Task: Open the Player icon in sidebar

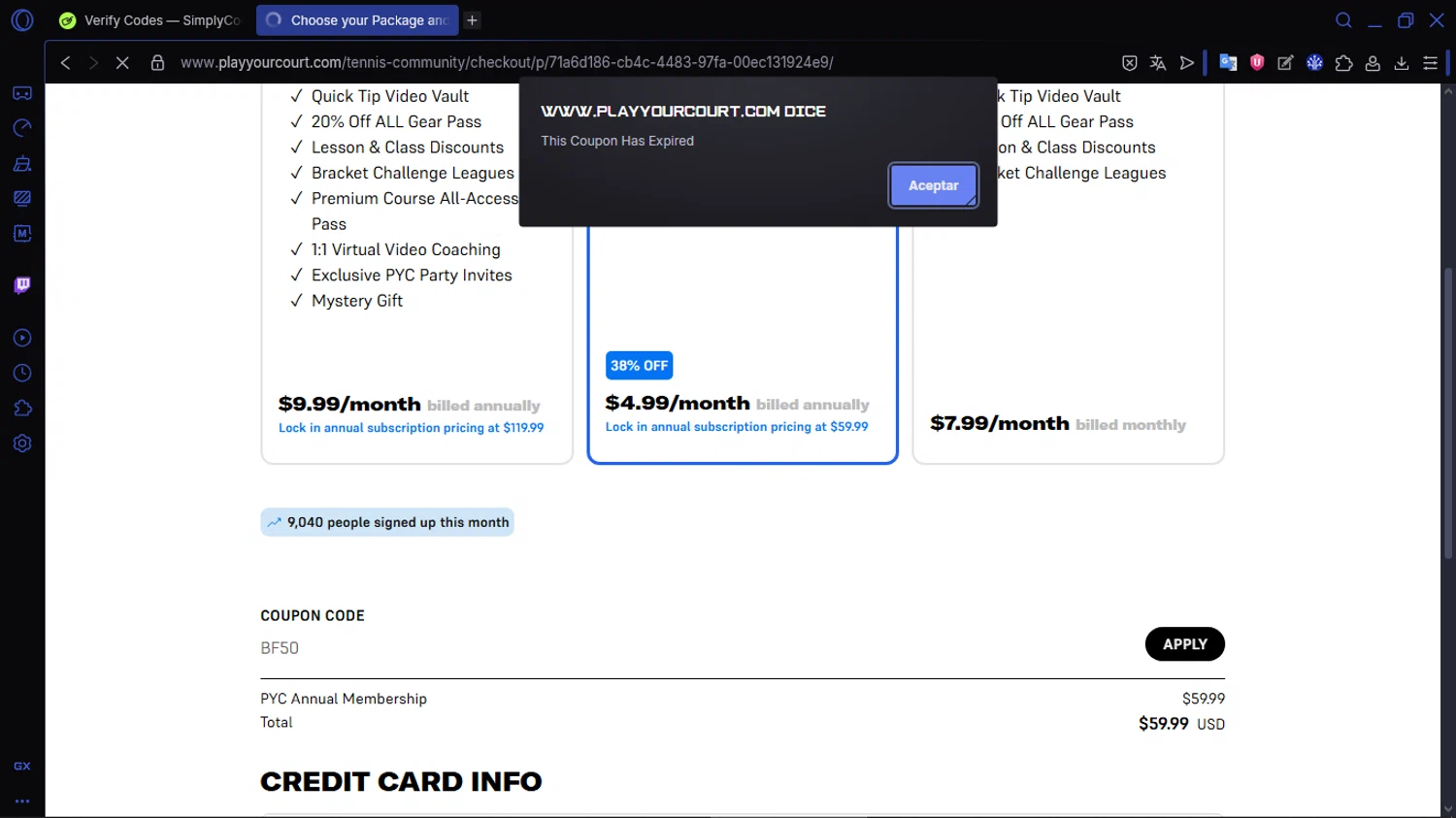Action: (22, 338)
